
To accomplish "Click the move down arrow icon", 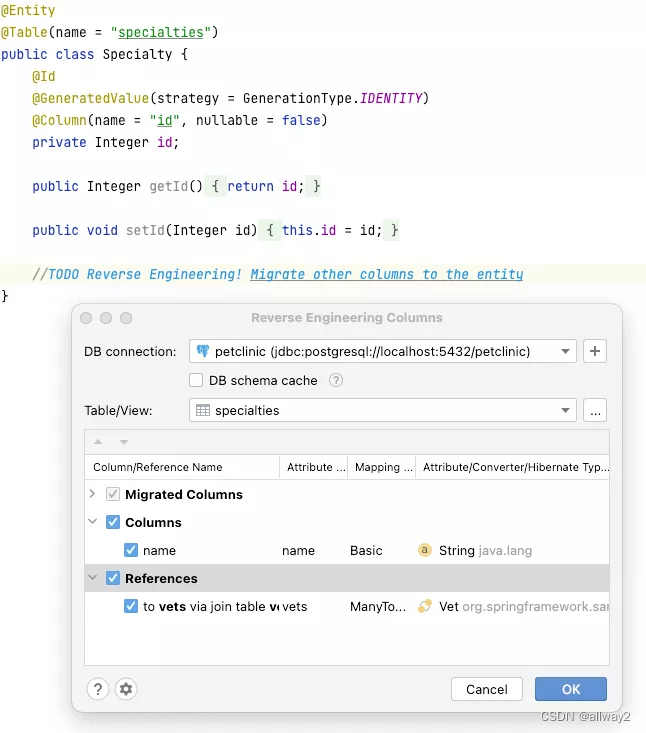I will pos(124,442).
